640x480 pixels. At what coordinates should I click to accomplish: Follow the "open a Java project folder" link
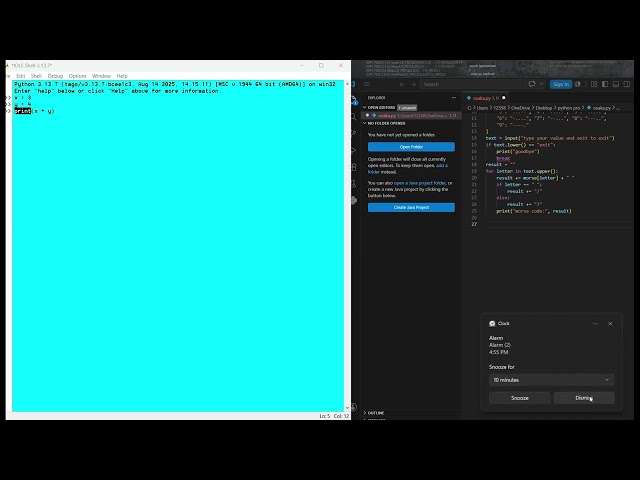coord(420,183)
